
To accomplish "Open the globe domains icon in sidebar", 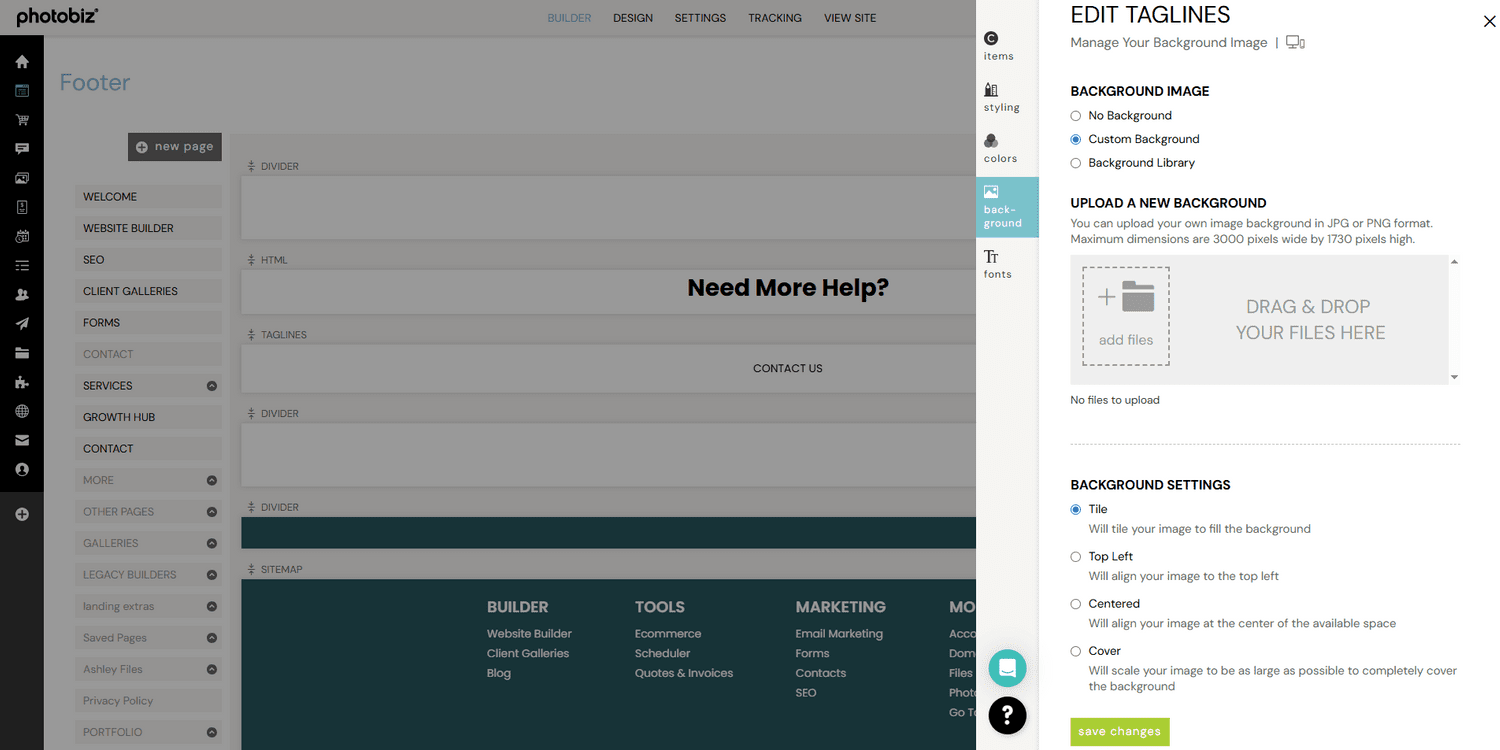I will click(22, 411).
